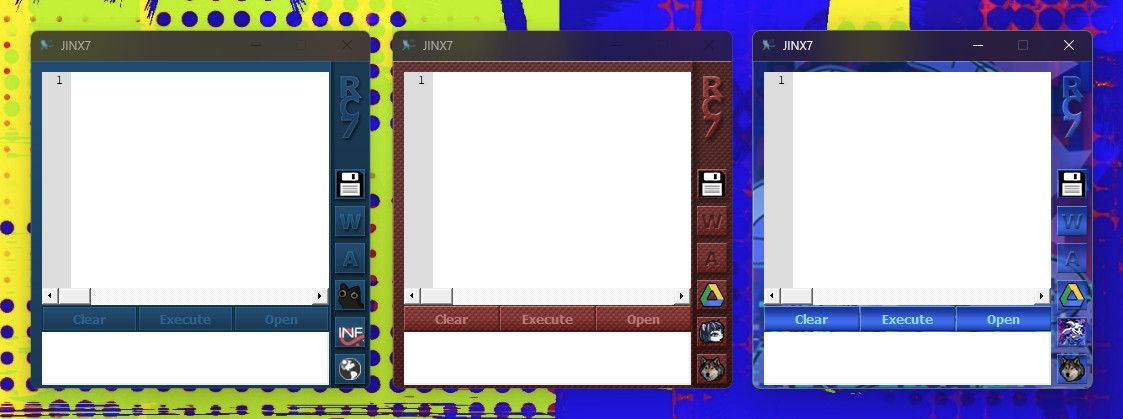1123x419 pixels.
Task: Click Clear in the dark teal window
Action: [90, 319]
